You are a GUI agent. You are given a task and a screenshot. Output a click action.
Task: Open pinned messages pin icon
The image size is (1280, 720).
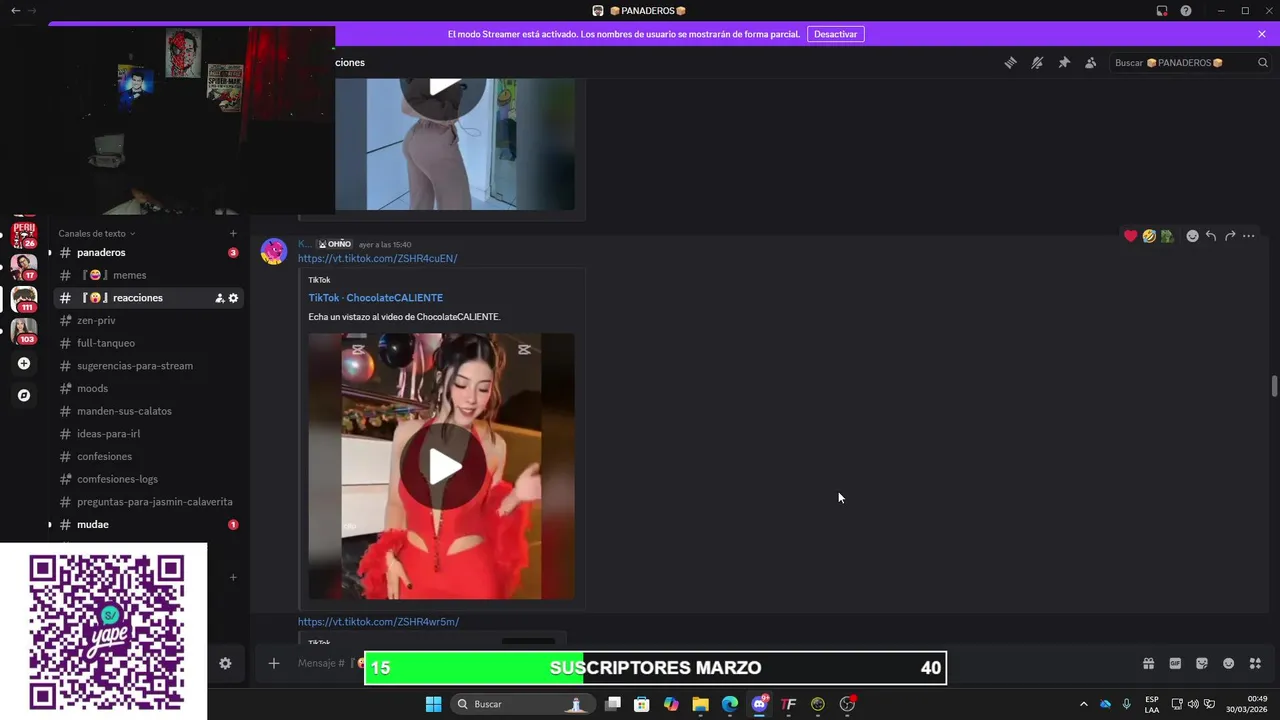click(x=1064, y=63)
